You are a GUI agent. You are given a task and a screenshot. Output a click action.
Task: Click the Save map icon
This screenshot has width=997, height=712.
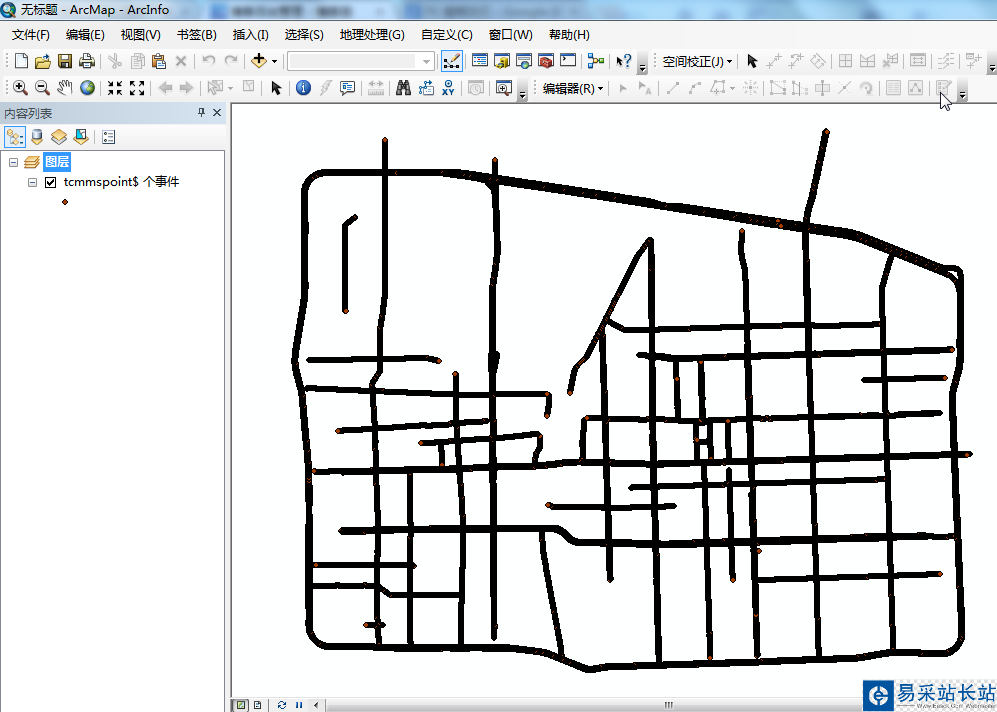(65, 61)
